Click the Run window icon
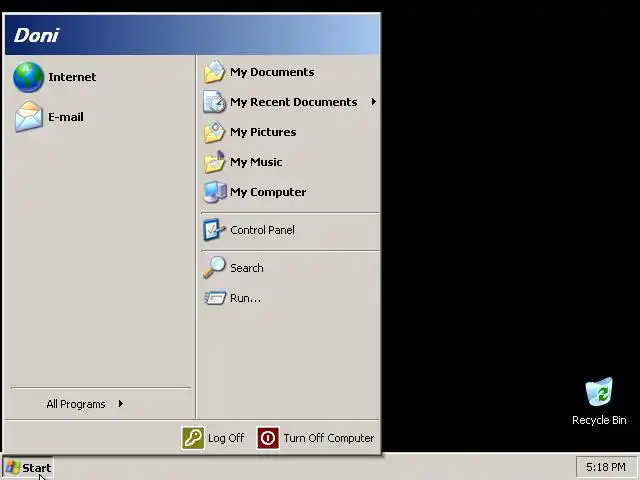This screenshot has height=480, width=640. coord(215,298)
